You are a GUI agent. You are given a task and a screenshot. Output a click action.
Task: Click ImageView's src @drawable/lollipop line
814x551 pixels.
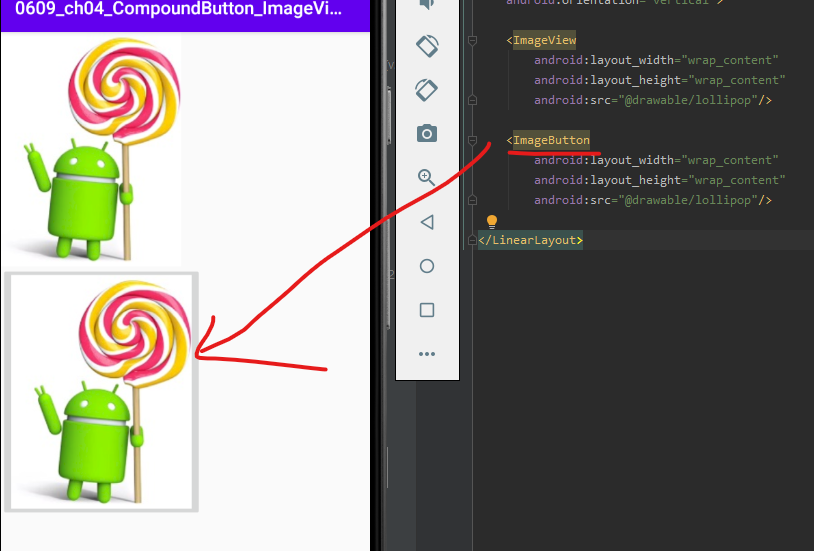[653, 100]
